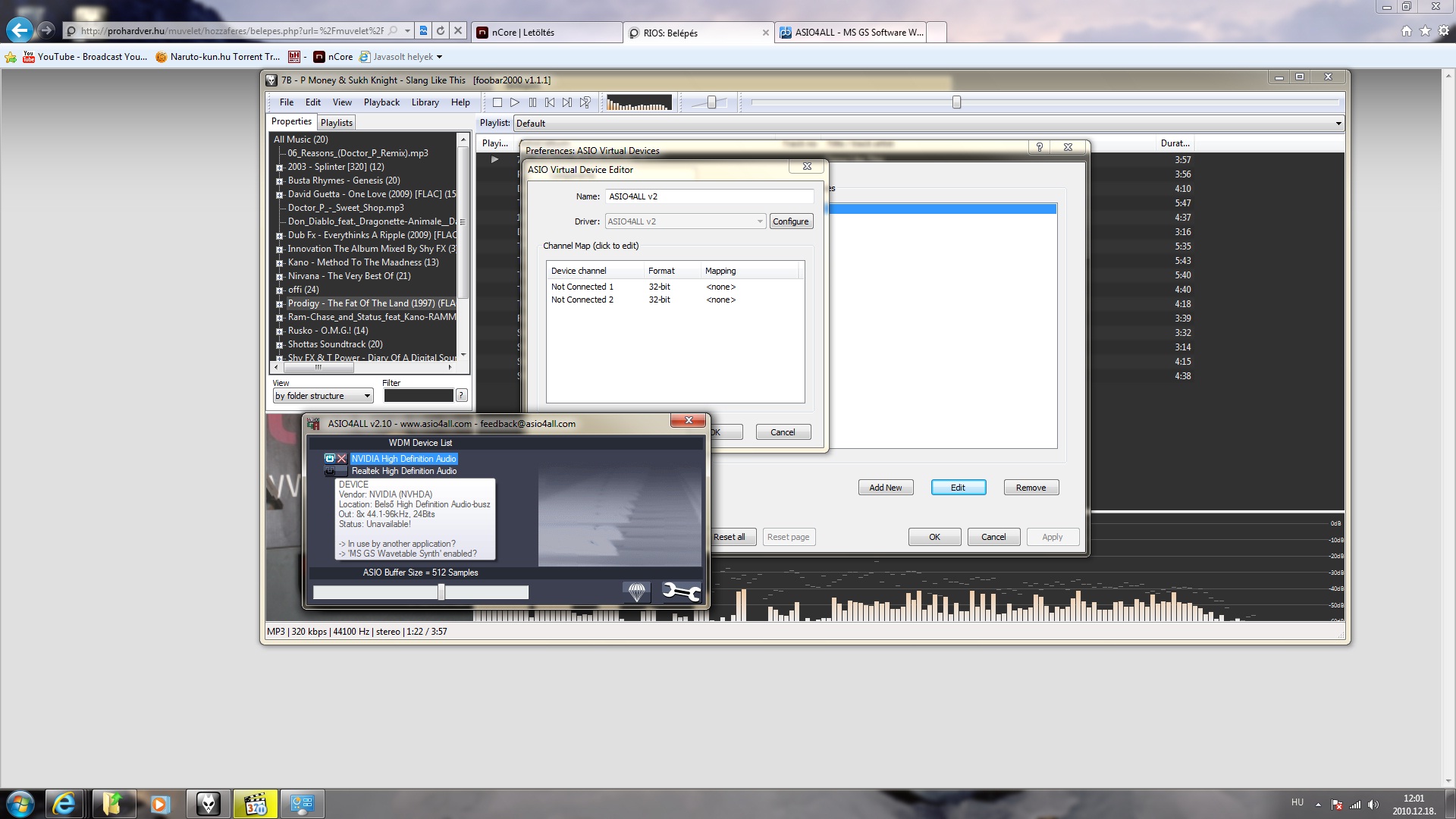
Task: Click the Alienware icon on taskbar
Action: coord(207,804)
